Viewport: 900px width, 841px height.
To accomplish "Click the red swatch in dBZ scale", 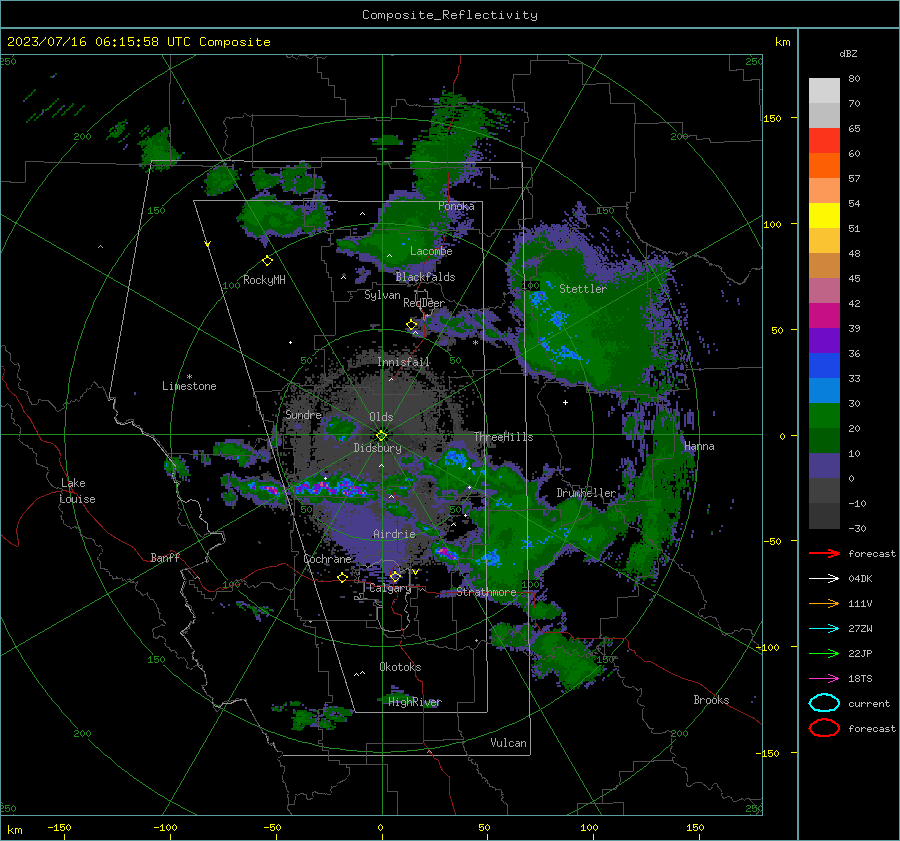I will tap(824, 141).
